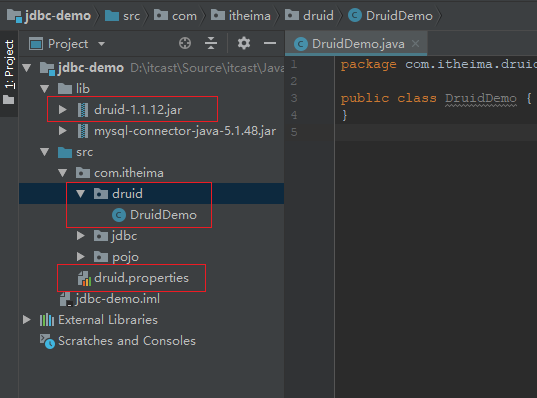Click the Collapse All icon in Project panel
The height and width of the screenshot is (398, 537).
[x=211, y=43]
